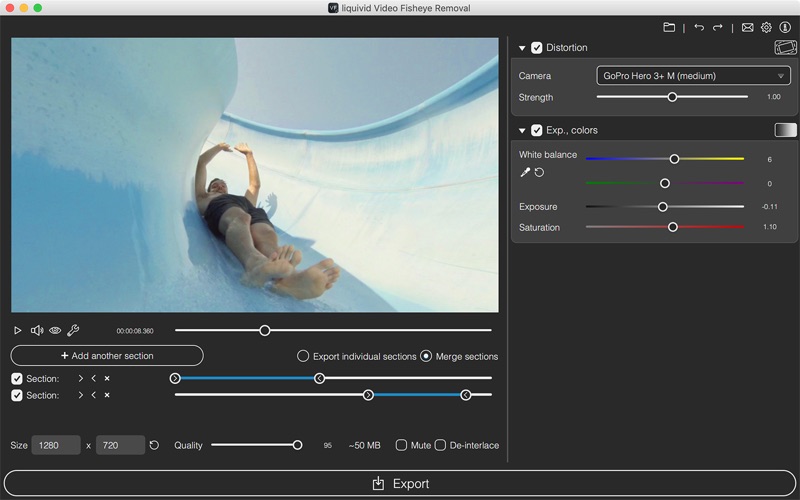800x500 pixels.
Task: Check the Mute checkbox
Action: click(x=401, y=445)
